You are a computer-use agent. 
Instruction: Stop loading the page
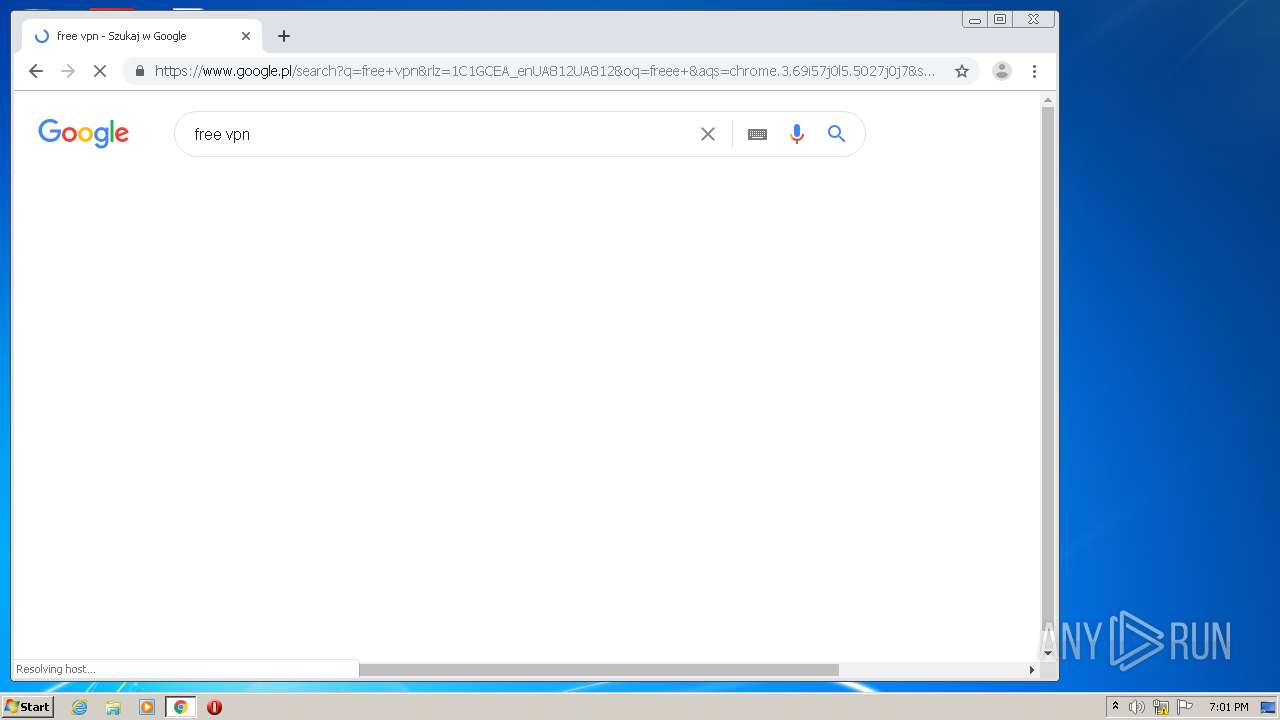point(100,71)
